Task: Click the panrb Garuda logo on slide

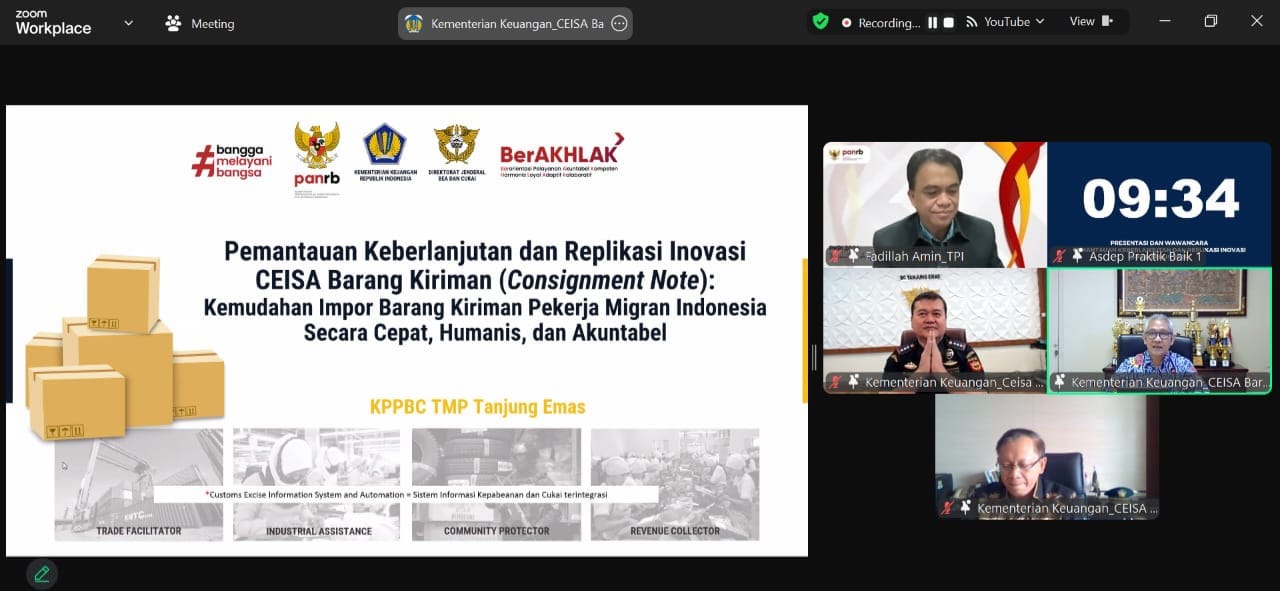Action: pos(316,157)
